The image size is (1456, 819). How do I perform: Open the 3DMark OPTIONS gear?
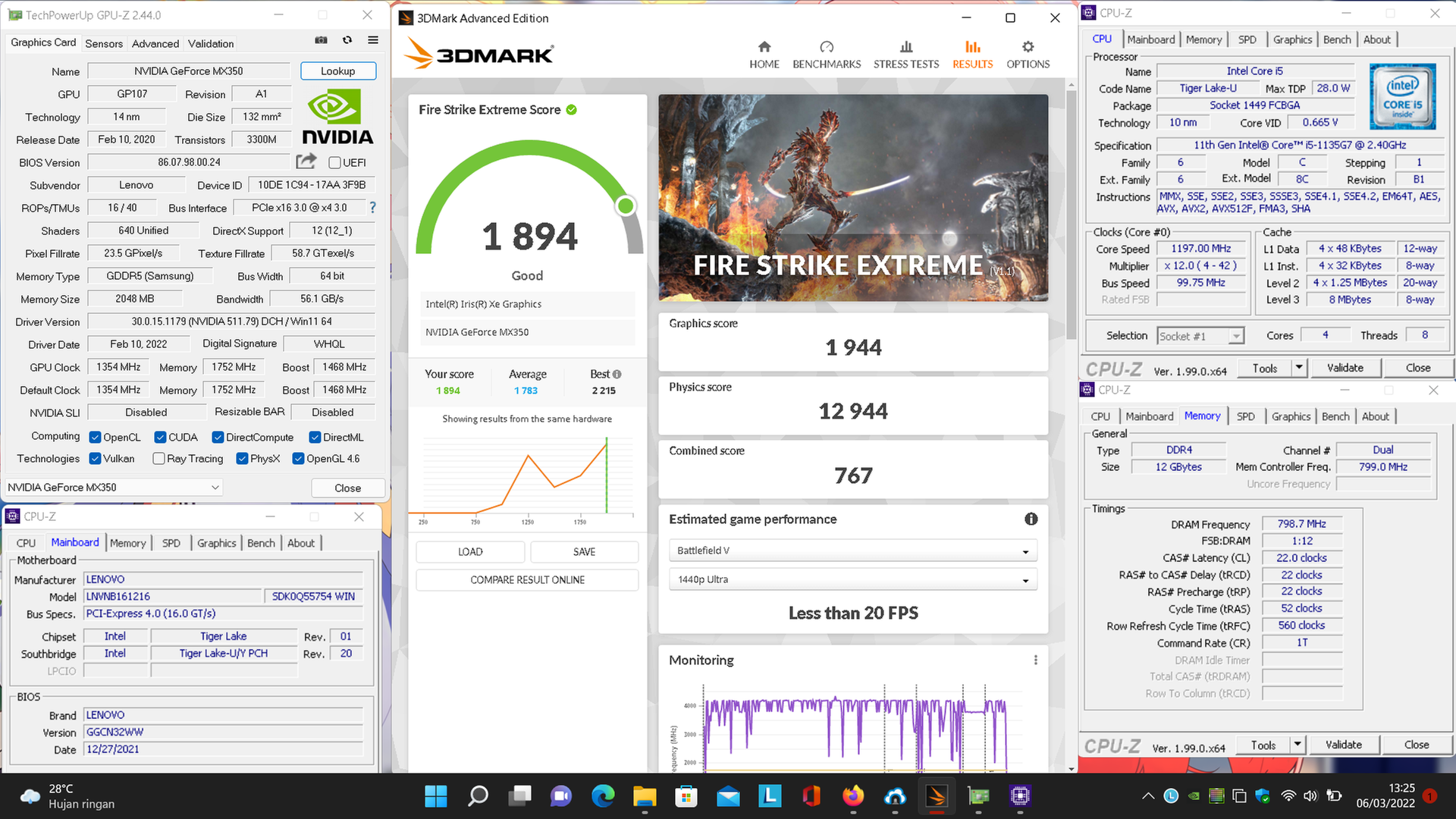[x=1028, y=55]
